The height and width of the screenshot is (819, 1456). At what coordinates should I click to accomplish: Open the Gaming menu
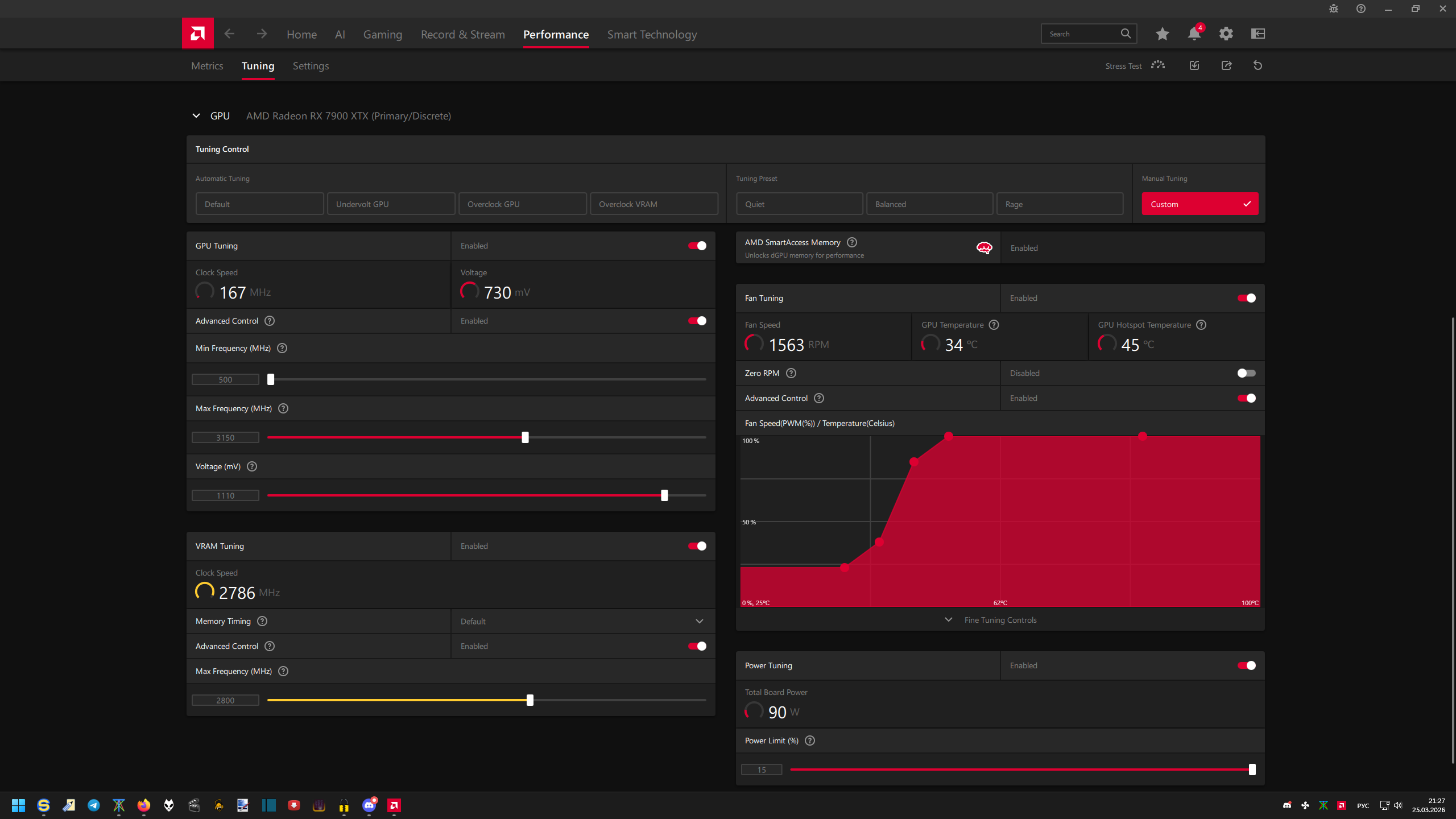click(x=382, y=35)
